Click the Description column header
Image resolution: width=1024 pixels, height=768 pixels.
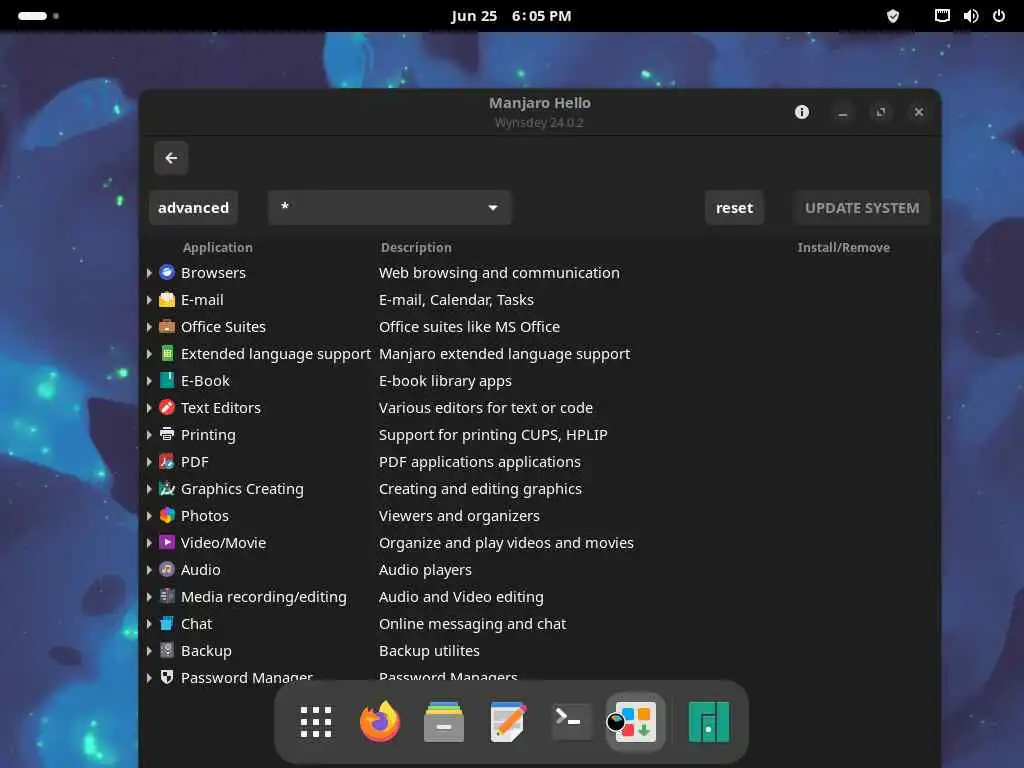pos(416,248)
